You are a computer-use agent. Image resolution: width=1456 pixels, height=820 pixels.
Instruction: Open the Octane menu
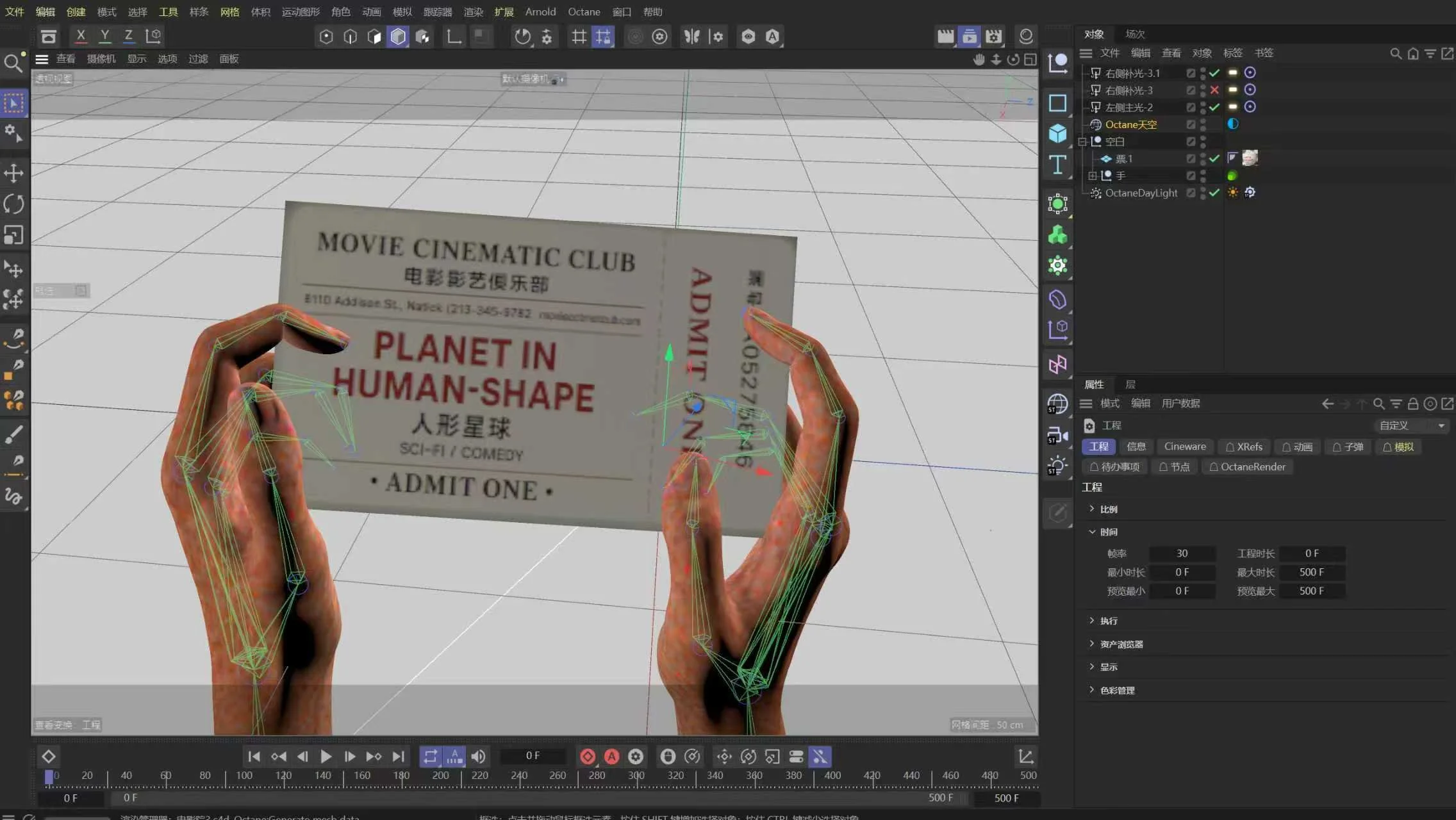click(584, 12)
